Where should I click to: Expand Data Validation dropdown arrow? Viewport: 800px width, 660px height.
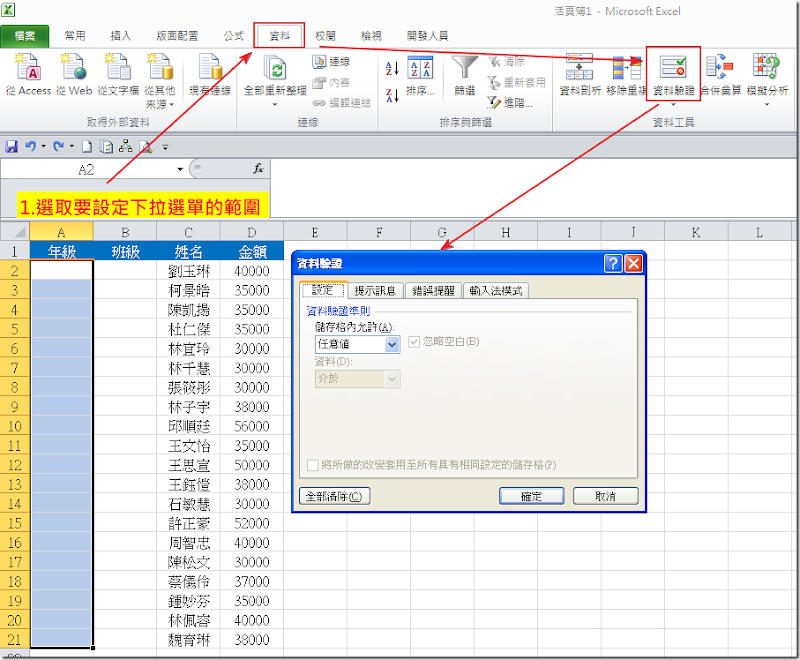point(673,105)
